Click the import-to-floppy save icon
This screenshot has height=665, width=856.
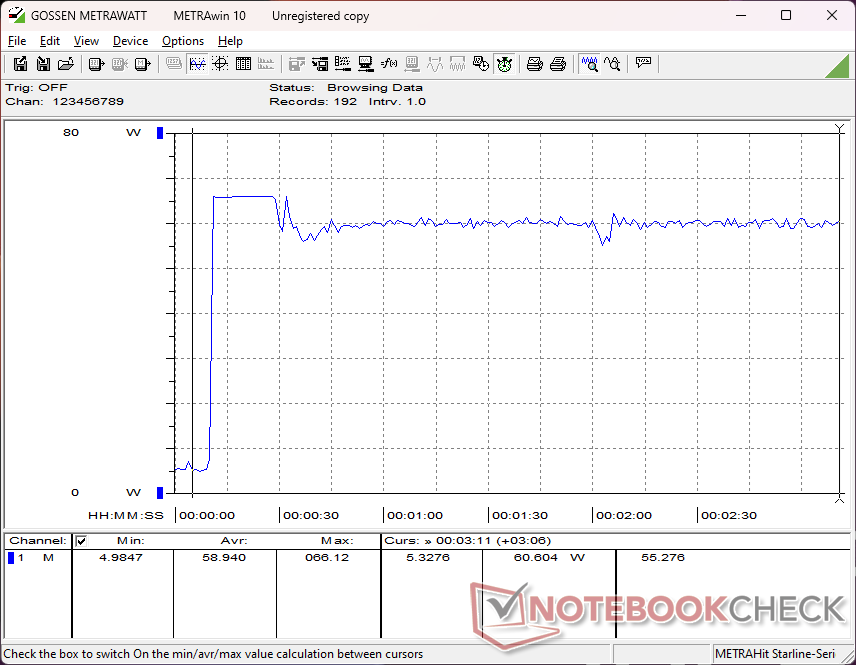pos(43,64)
